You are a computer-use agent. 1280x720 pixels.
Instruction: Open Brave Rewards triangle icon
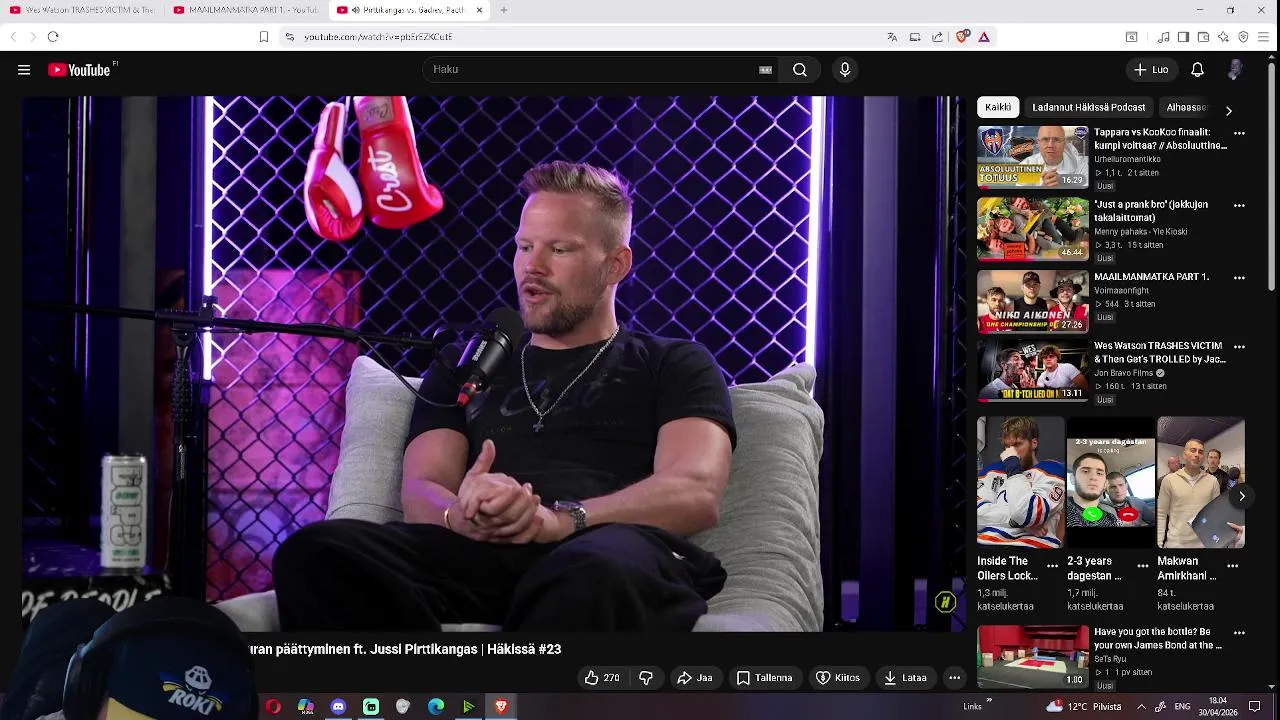(x=984, y=37)
